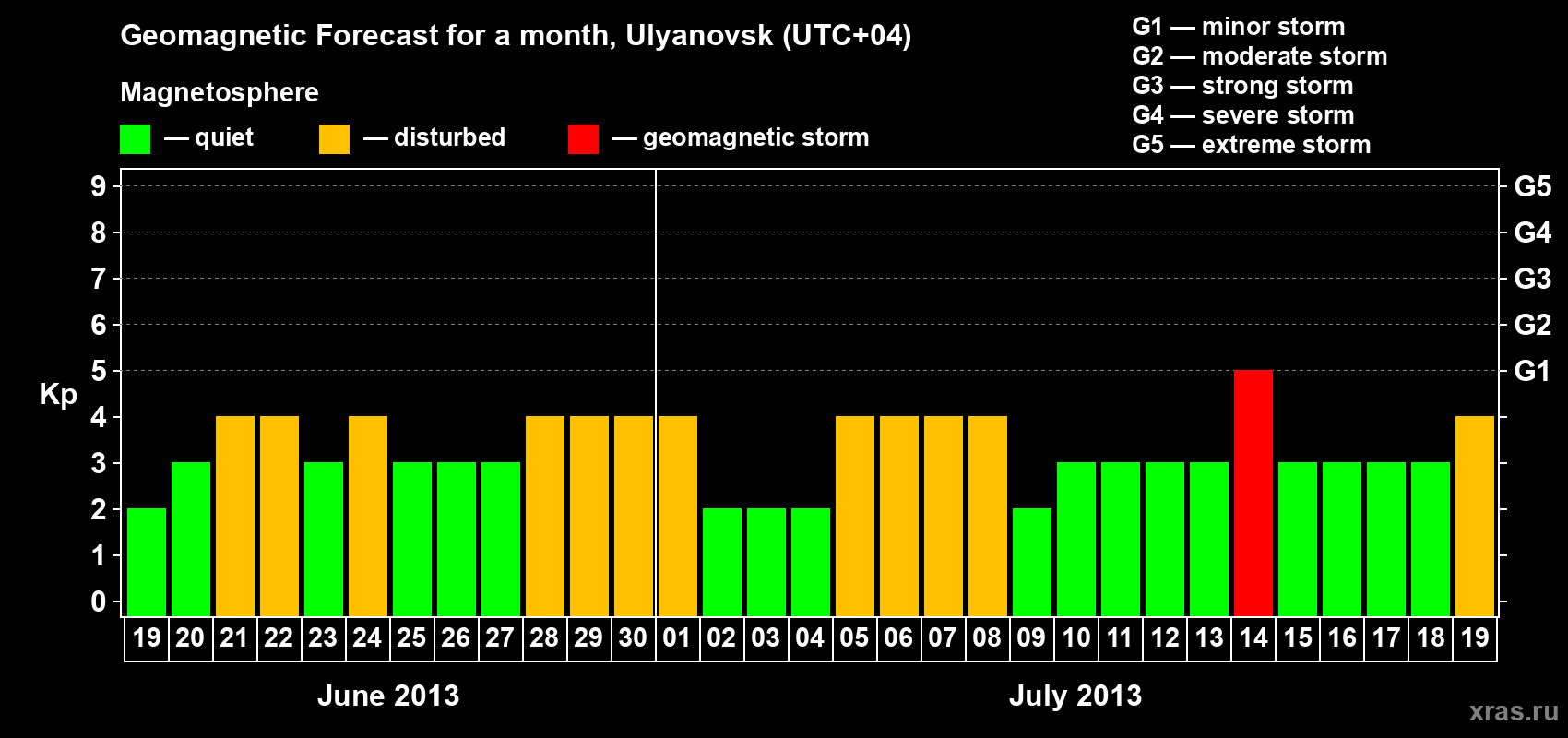Select the orange bar for July 19
Image resolution: width=1568 pixels, height=738 pixels.
[x=1475, y=516]
